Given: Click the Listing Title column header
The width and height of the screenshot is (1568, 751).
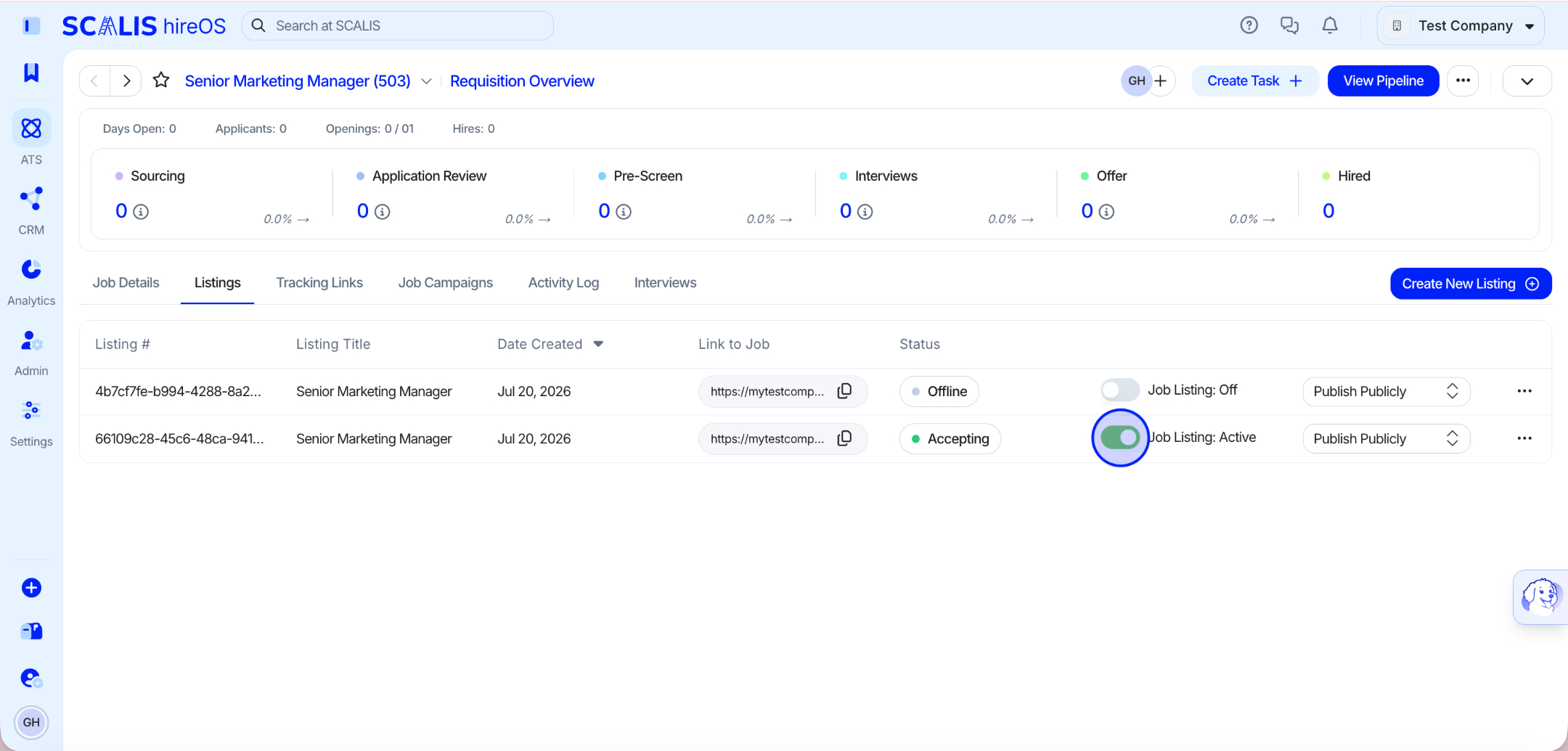Looking at the screenshot, I should pyautogui.click(x=333, y=344).
